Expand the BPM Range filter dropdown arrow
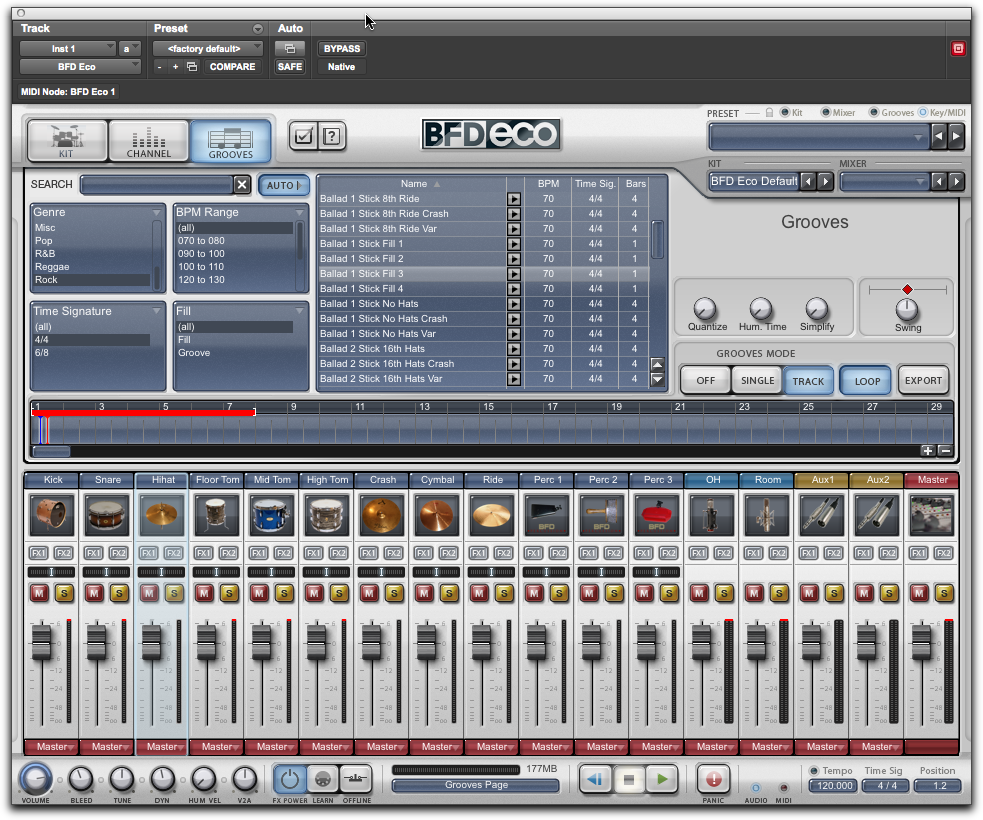The width and height of the screenshot is (983, 820). pyautogui.click(x=299, y=213)
